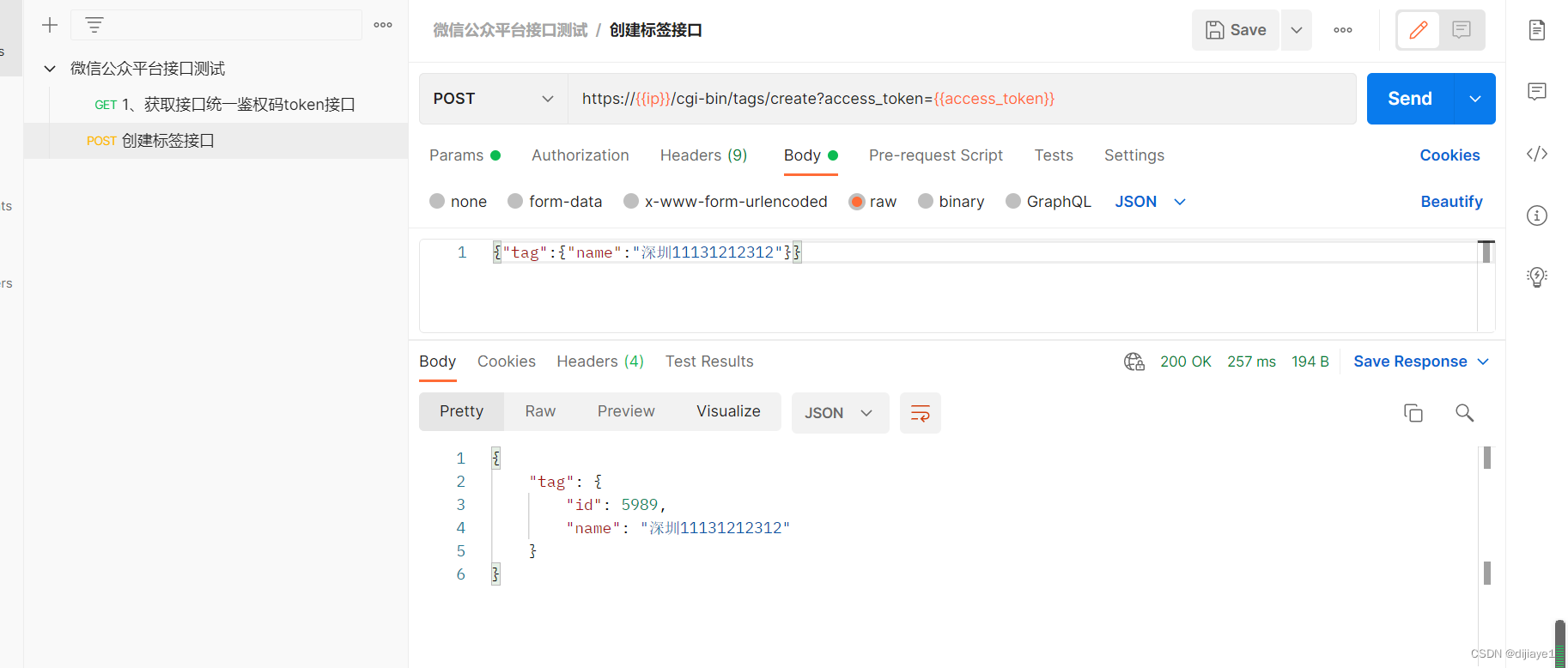Open code snippet icon
This screenshot has width=1568, height=668.
[1537, 154]
